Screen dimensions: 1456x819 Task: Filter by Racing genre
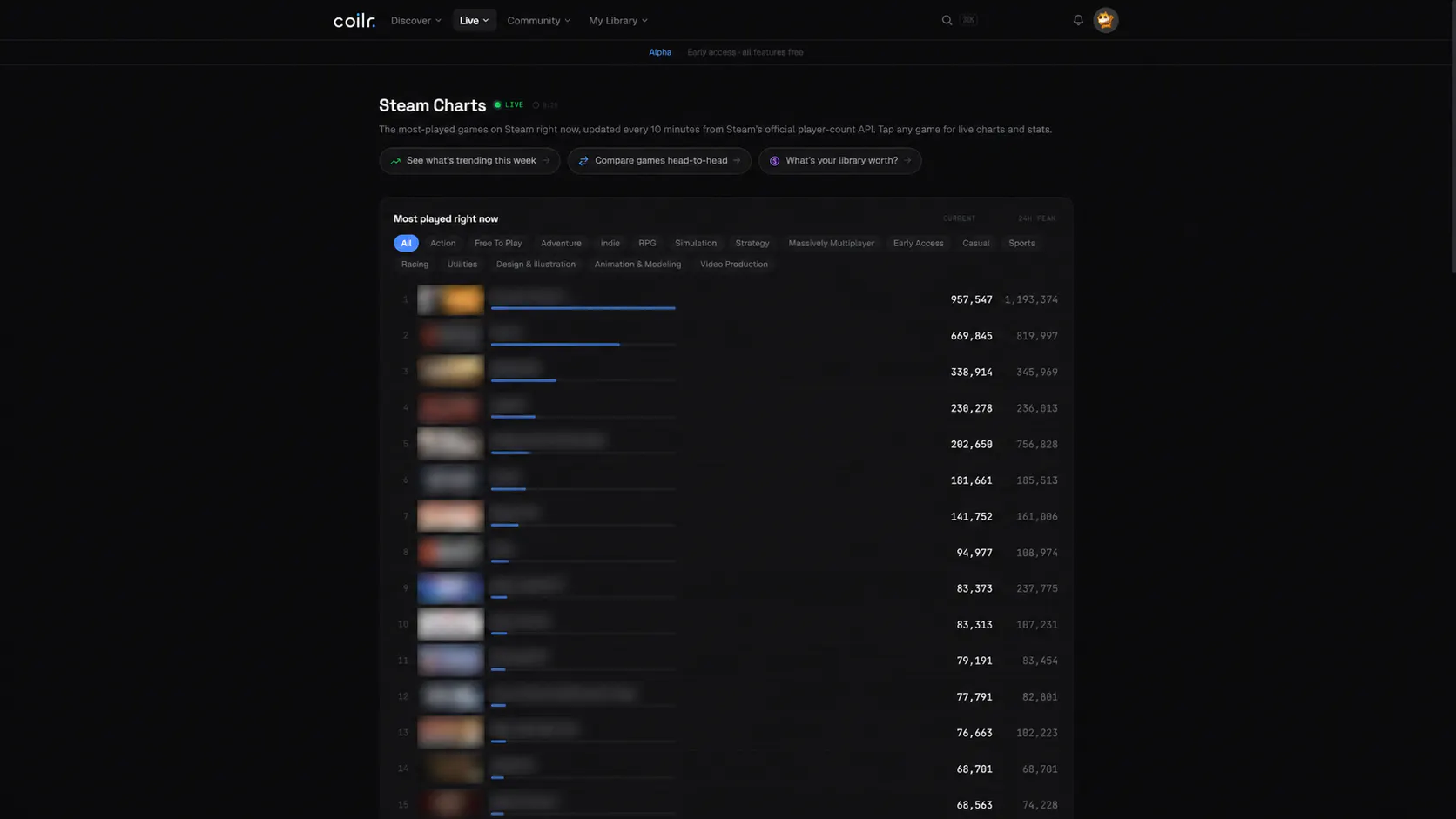coord(415,265)
